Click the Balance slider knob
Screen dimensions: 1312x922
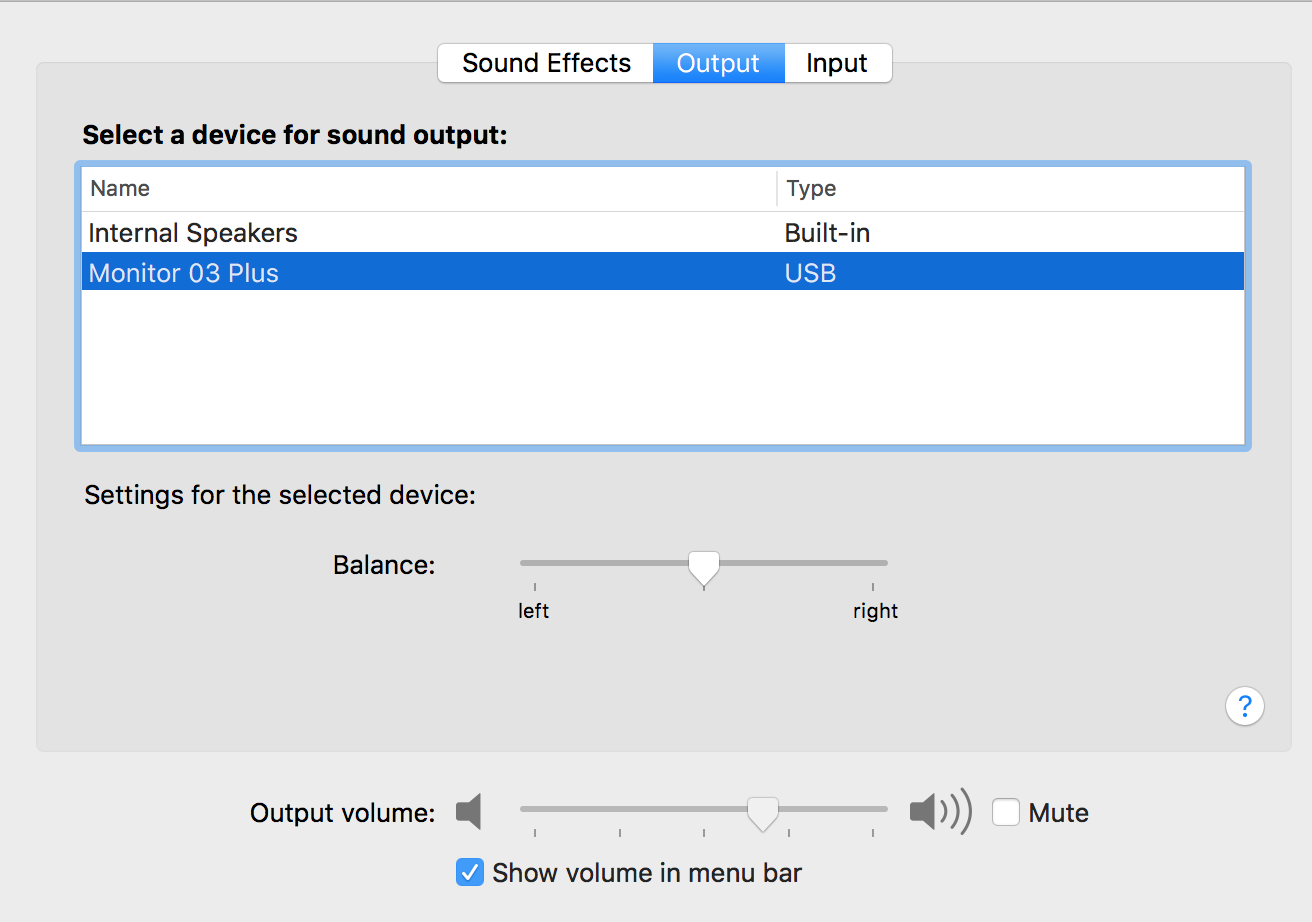pos(704,567)
